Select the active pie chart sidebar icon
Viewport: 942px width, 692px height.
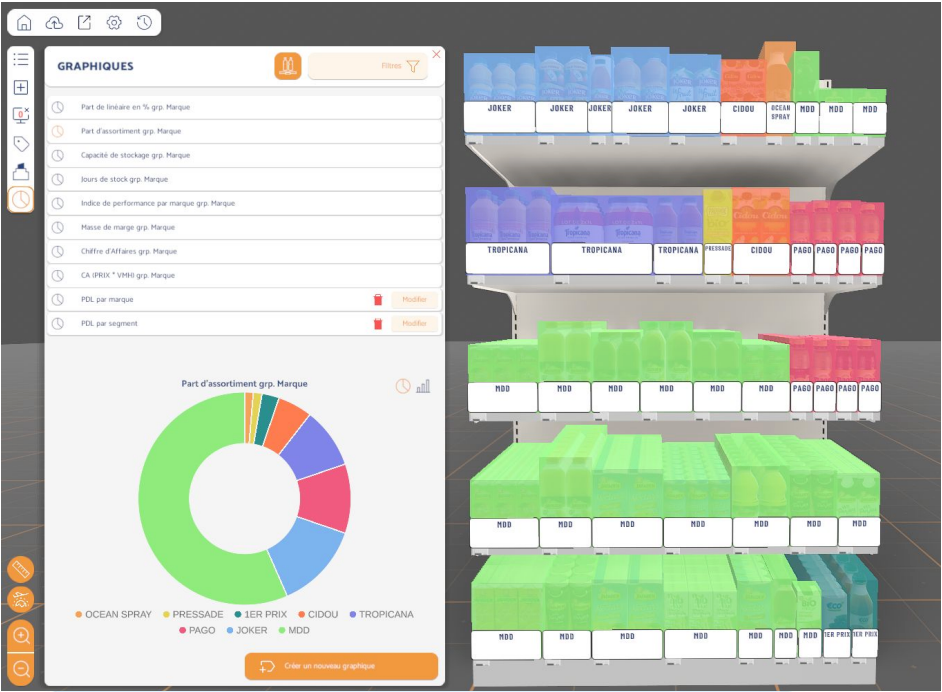click(x=21, y=199)
